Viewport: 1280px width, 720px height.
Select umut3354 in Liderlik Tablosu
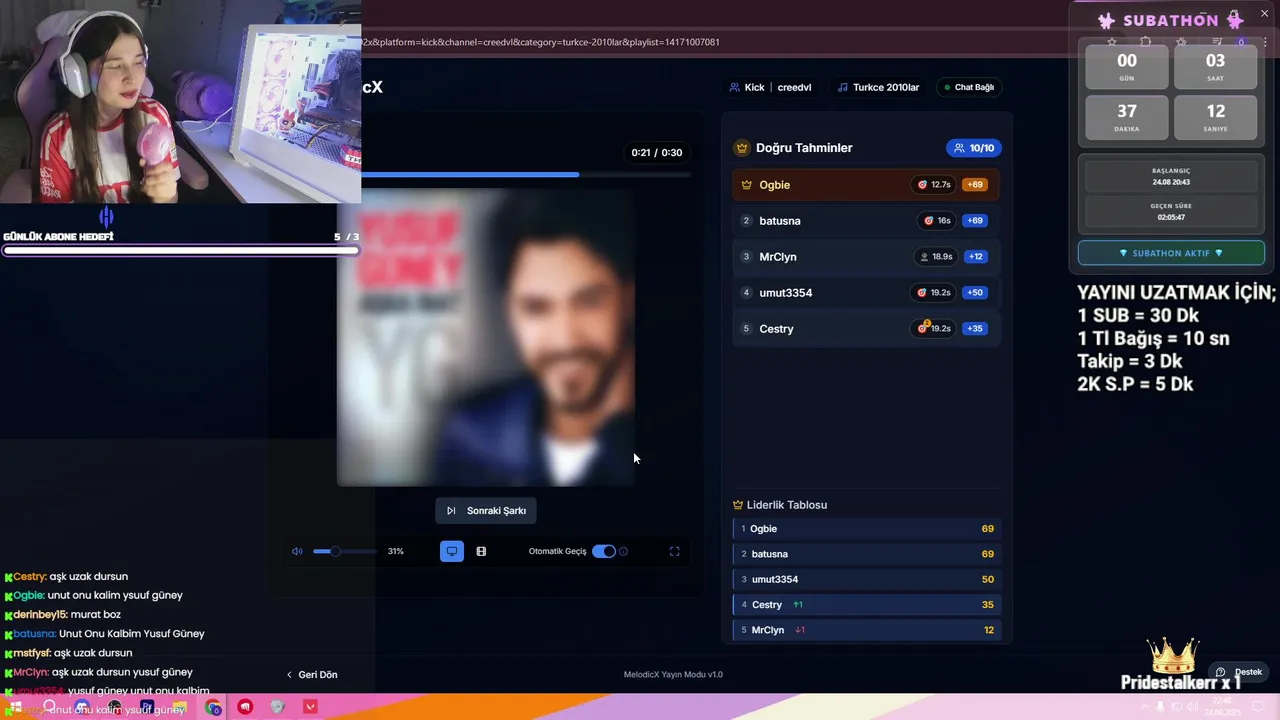pos(866,580)
